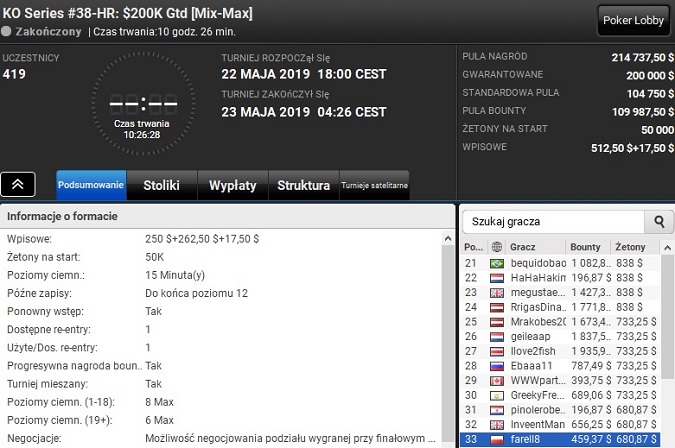Sort players by Żetony column
675x448 pixels.
(635, 247)
